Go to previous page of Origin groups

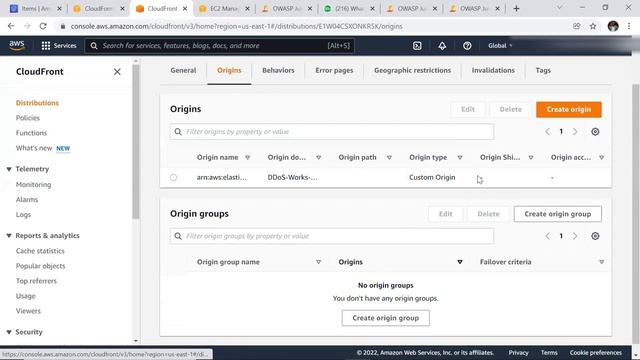tap(547, 236)
